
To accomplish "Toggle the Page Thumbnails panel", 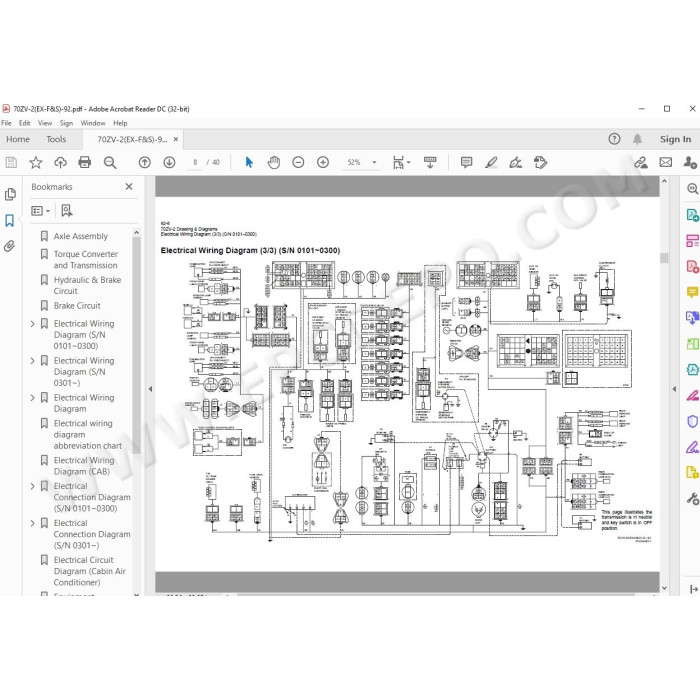I will click(x=10, y=194).
